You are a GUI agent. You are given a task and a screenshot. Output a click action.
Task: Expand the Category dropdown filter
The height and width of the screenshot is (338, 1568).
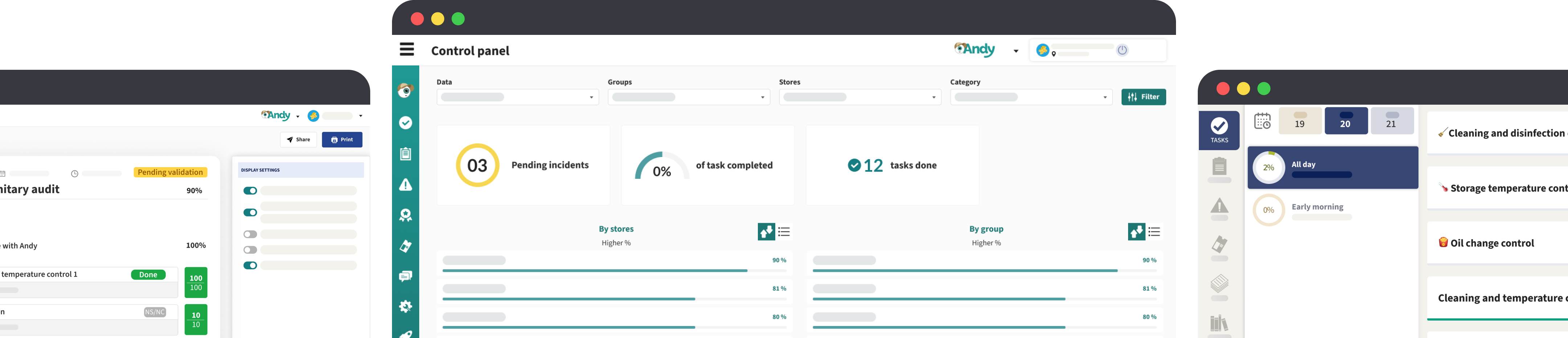click(1030, 97)
